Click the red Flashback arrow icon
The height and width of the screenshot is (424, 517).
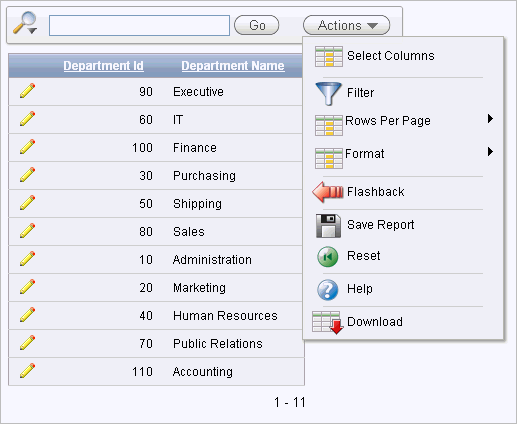(328, 192)
